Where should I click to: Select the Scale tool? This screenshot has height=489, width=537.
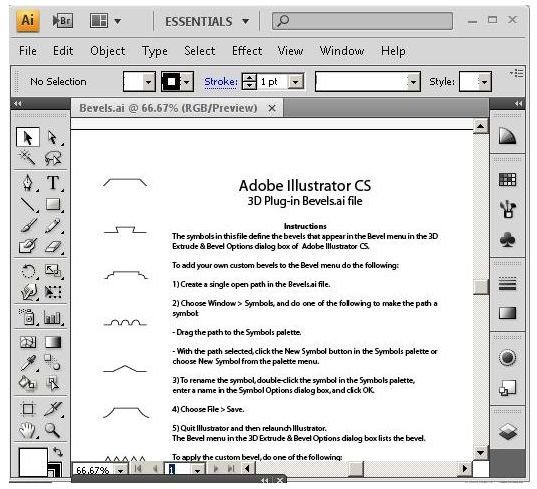coord(53,271)
